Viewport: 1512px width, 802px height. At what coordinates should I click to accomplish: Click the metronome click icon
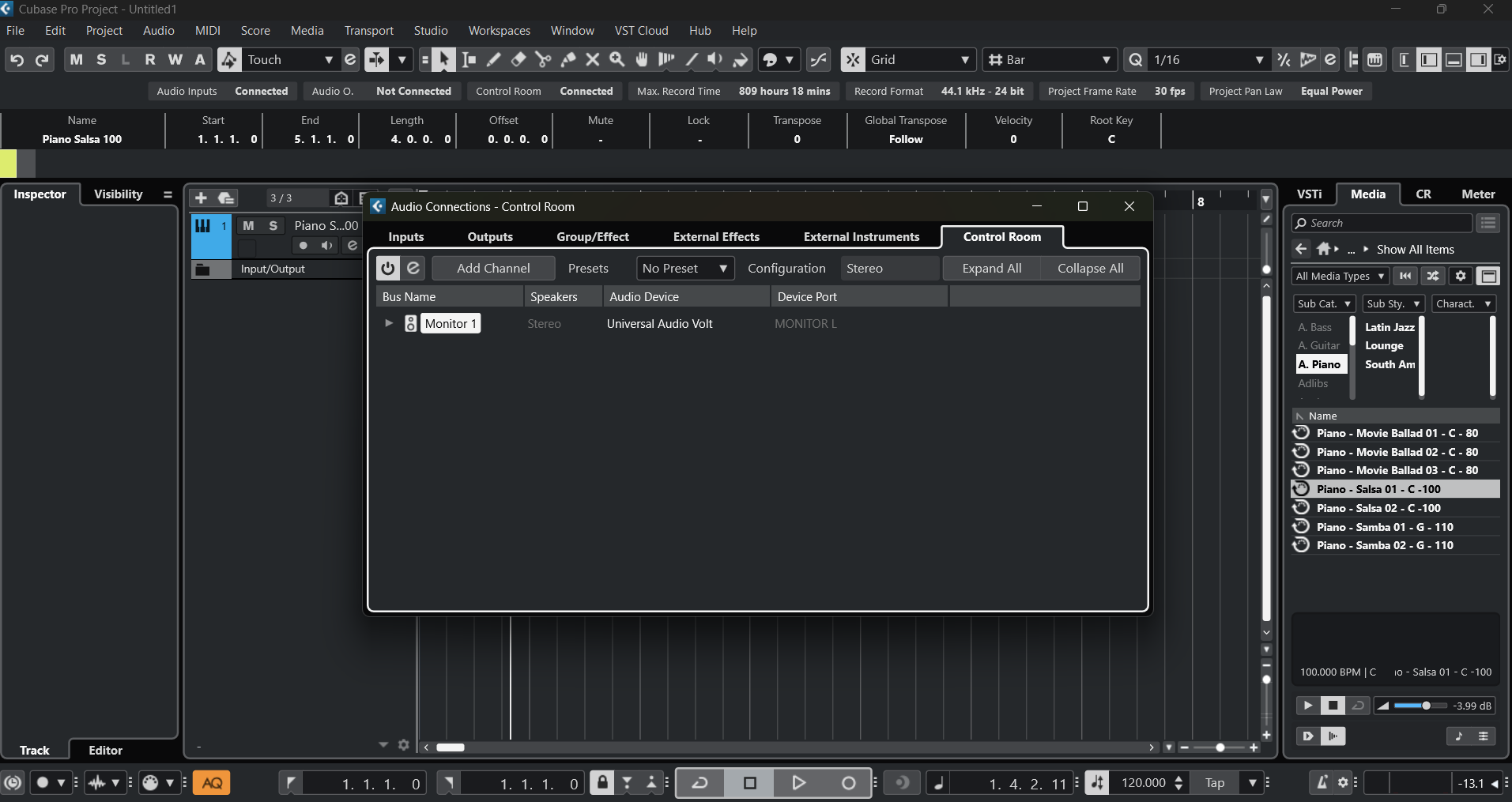[x=1322, y=783]
